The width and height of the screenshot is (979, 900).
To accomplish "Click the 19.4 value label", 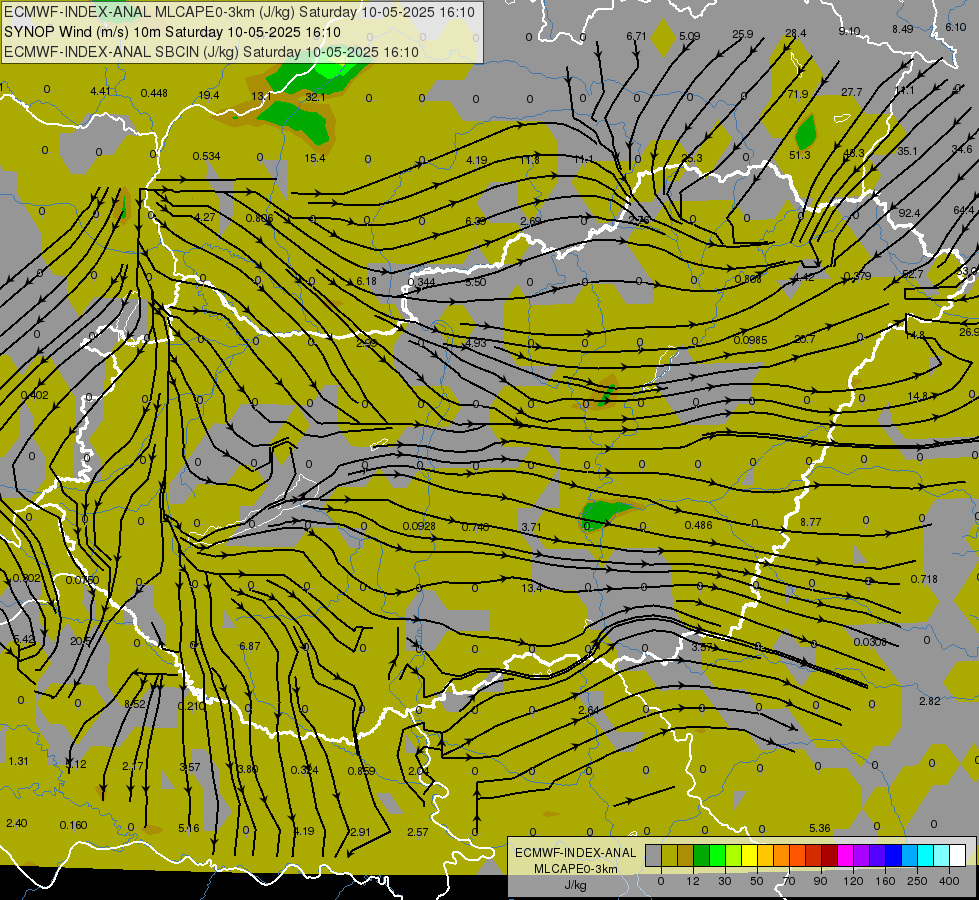I will (209, 95).
